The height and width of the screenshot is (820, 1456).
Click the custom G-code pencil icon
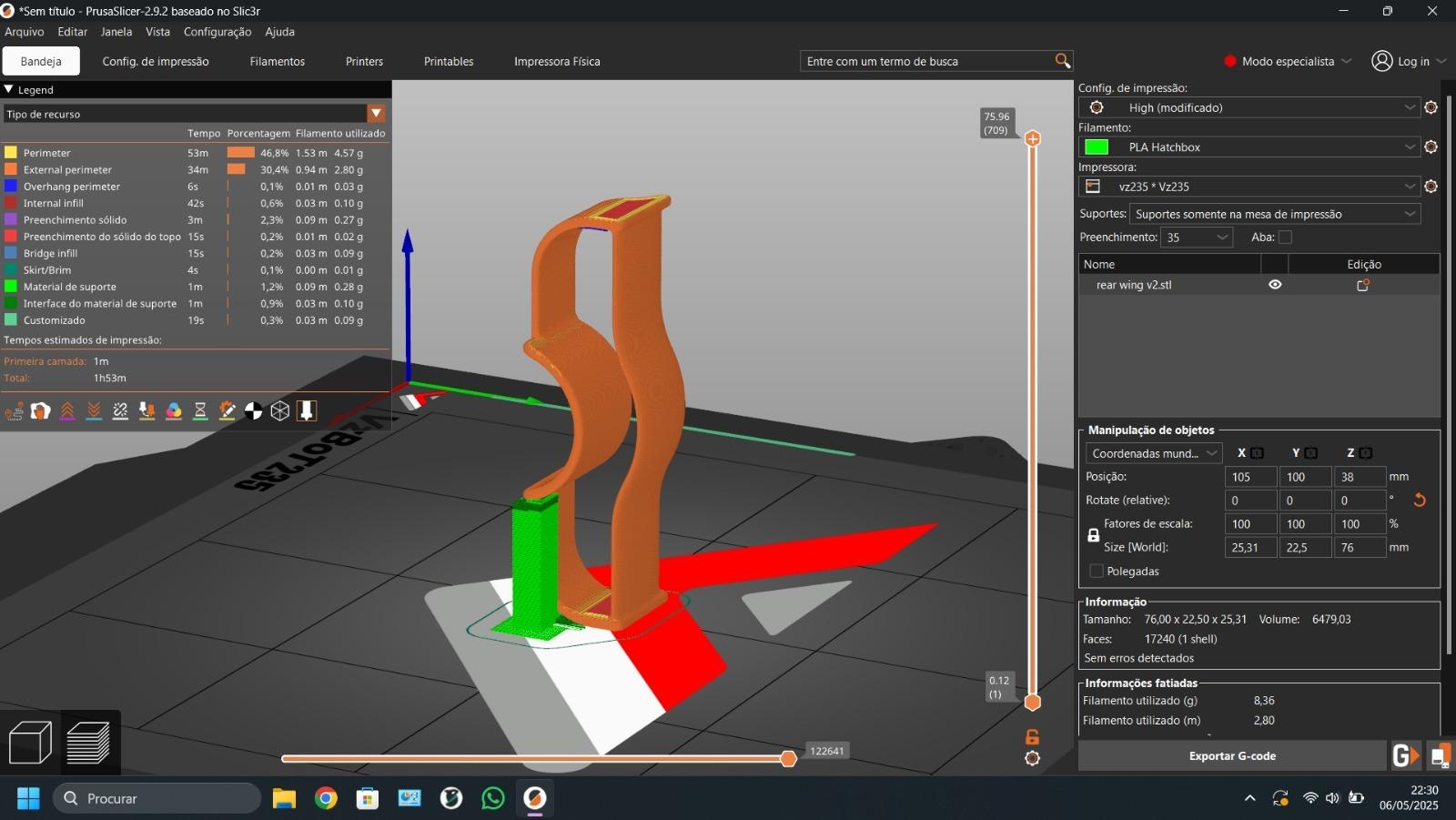click(x=227, y=411)
